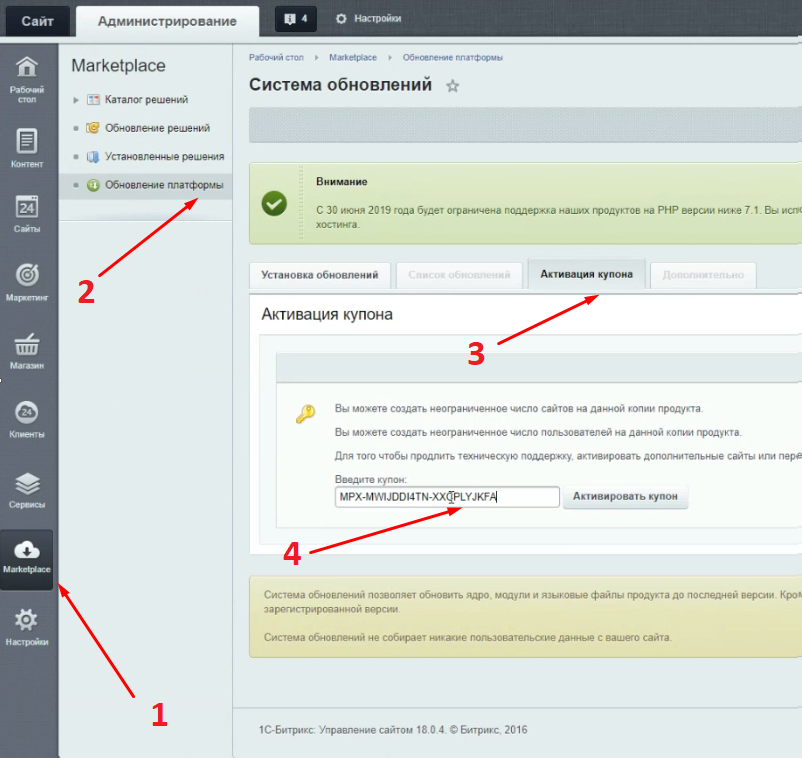The image size is (802, 758).
Task: Open Каталог решений in left menu
Action: pyautogui.click(x=146, y=99)
